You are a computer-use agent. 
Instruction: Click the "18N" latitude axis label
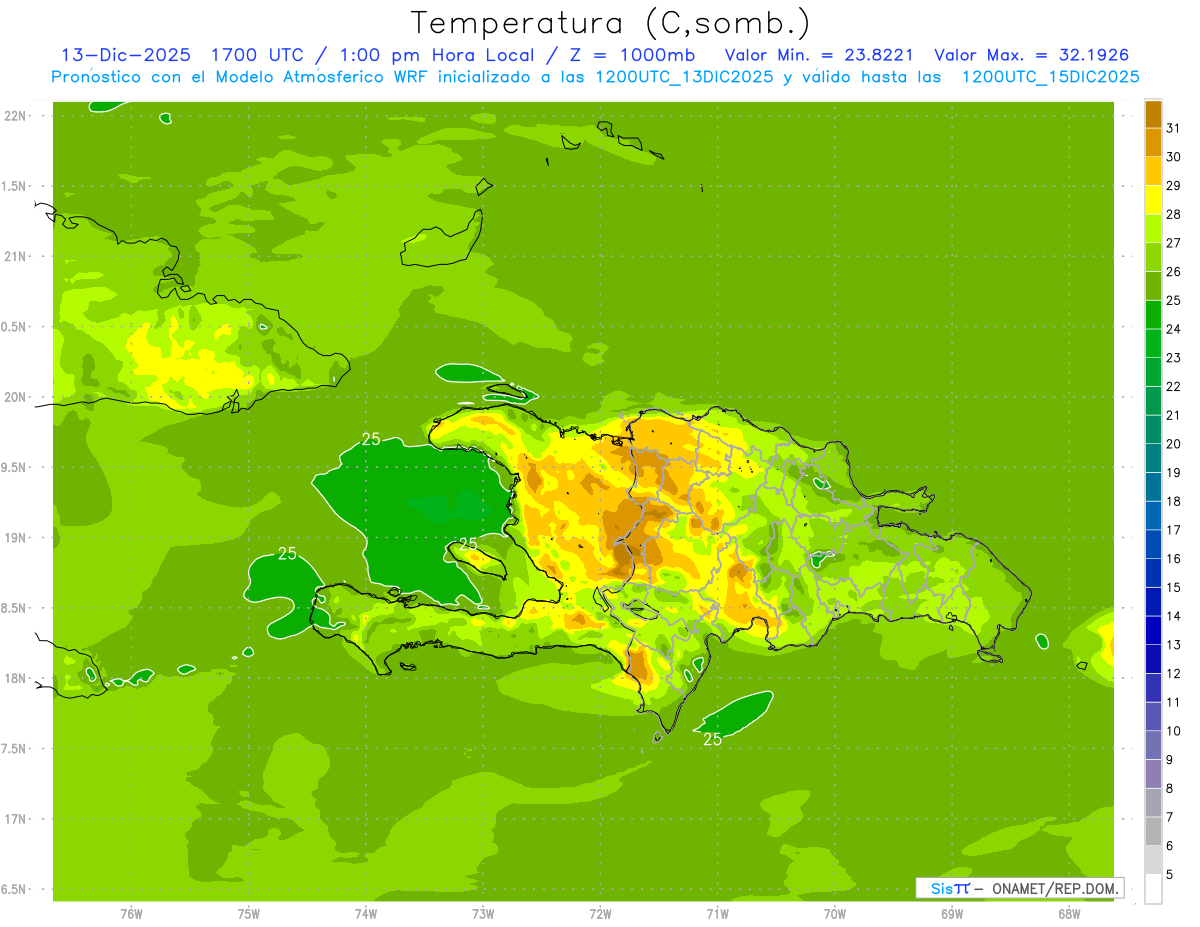pyautogui.click(x=16, y=678)
